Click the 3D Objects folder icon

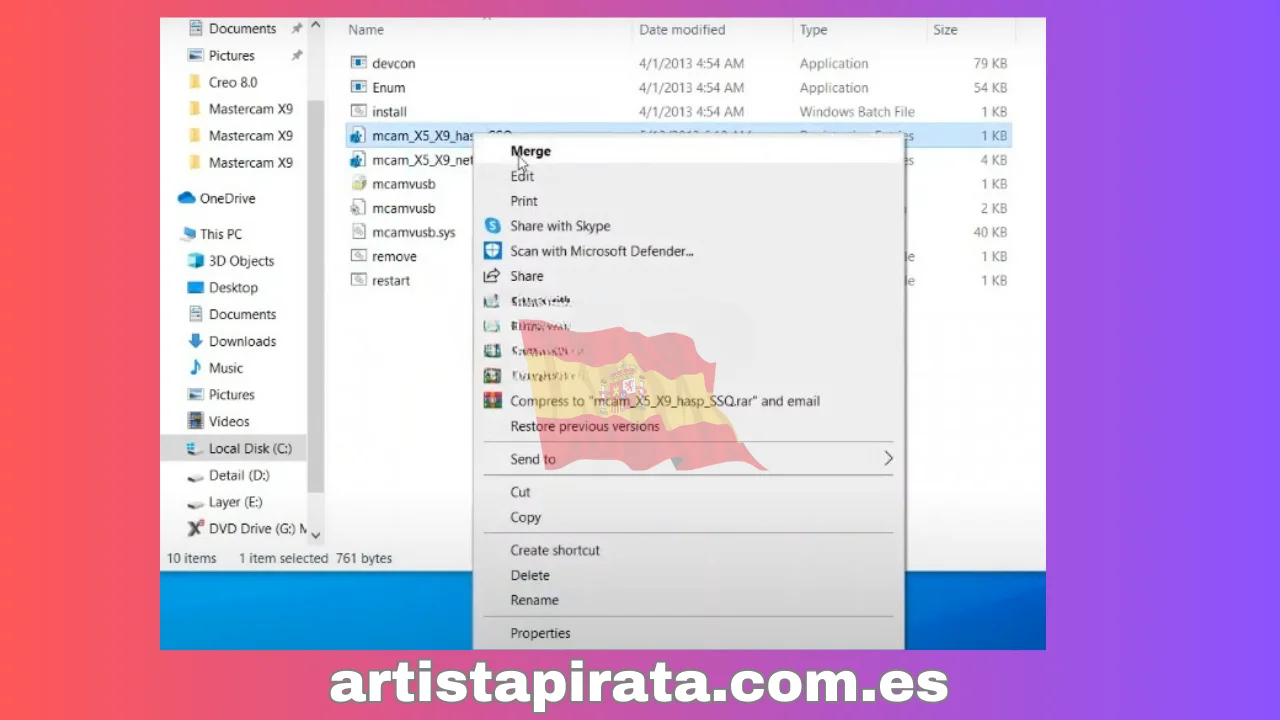click(x=196, y=261)
